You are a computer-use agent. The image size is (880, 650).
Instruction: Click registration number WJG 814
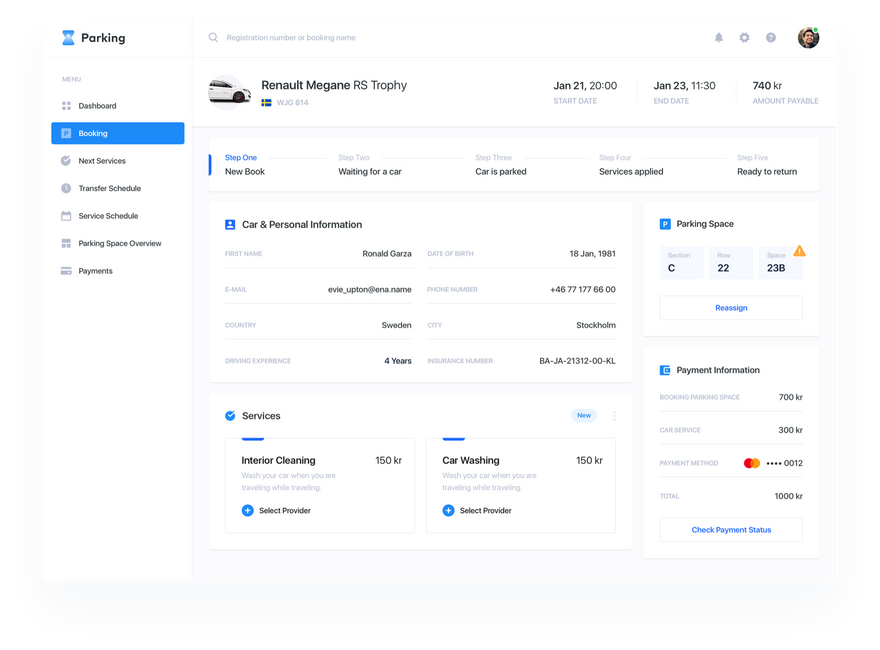point(292,103)
